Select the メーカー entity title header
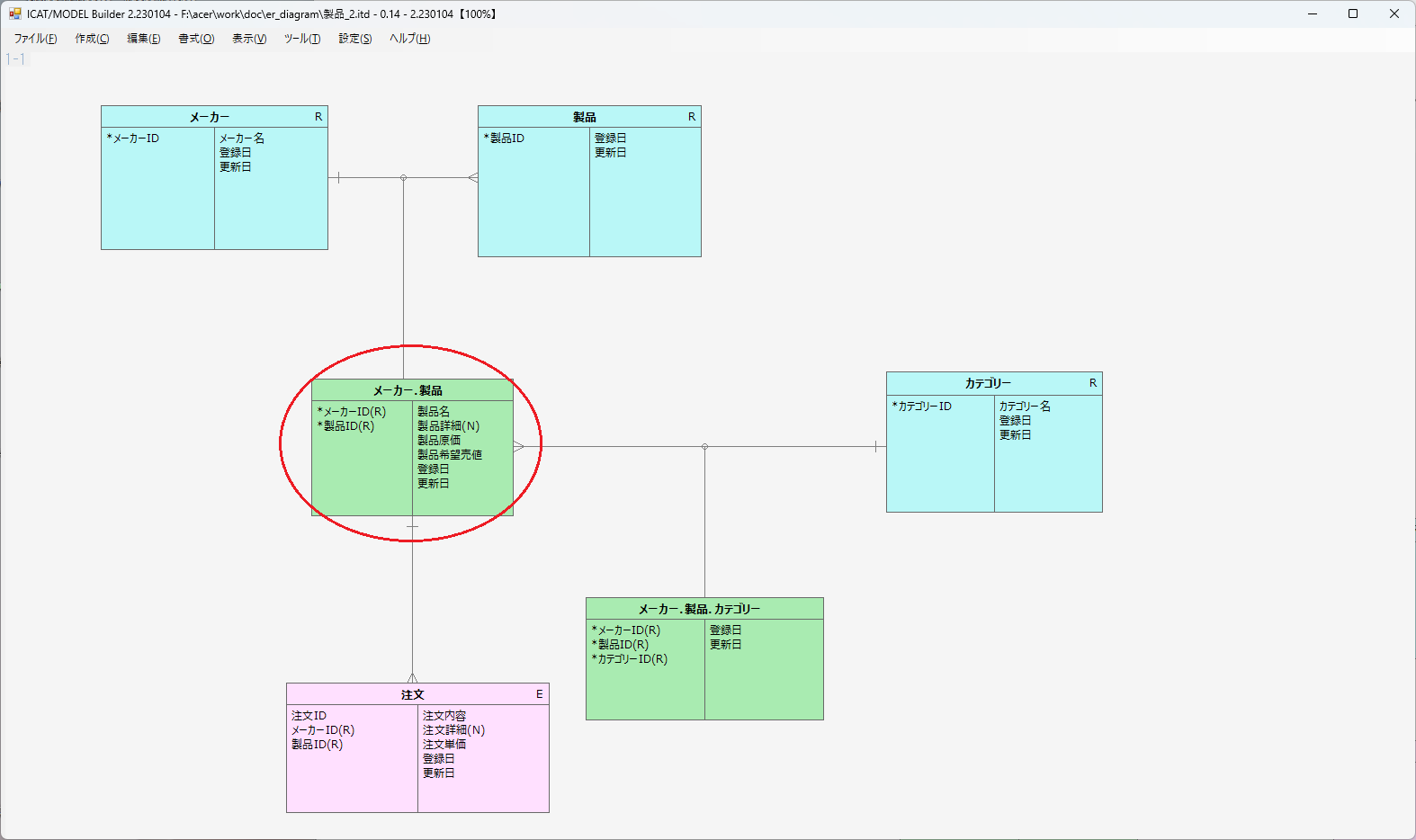Screen dimensions: 1416x840 (x=210, y=117)
